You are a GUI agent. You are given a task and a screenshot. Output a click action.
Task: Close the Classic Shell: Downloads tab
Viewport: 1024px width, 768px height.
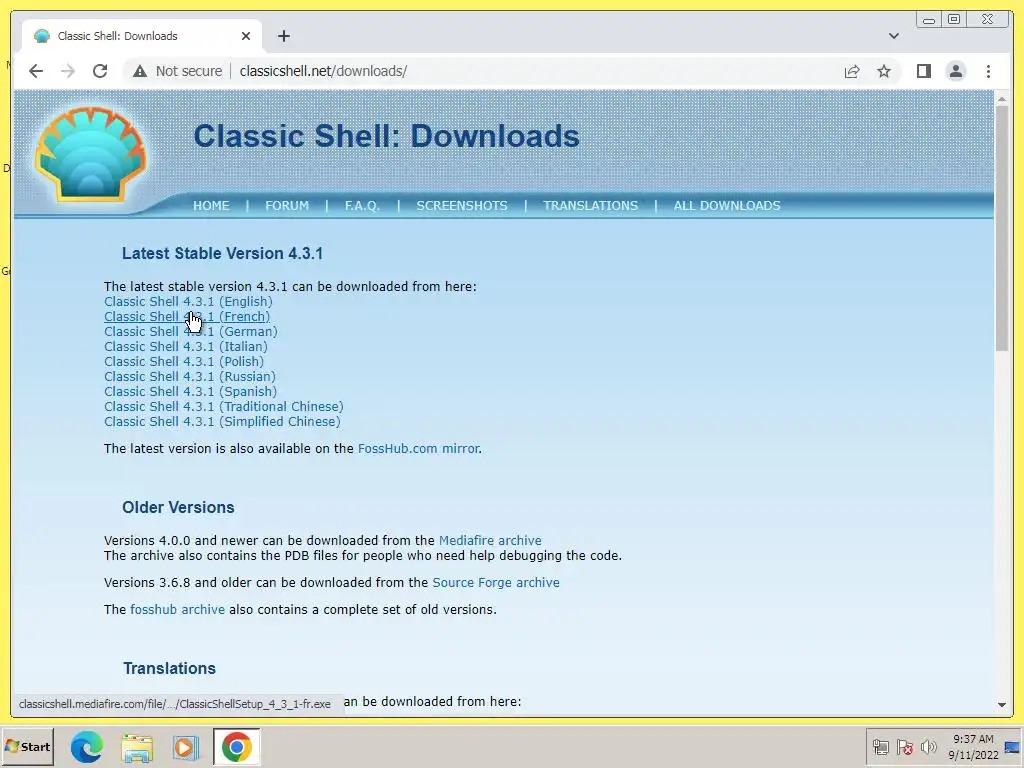(x=246, y=36)
